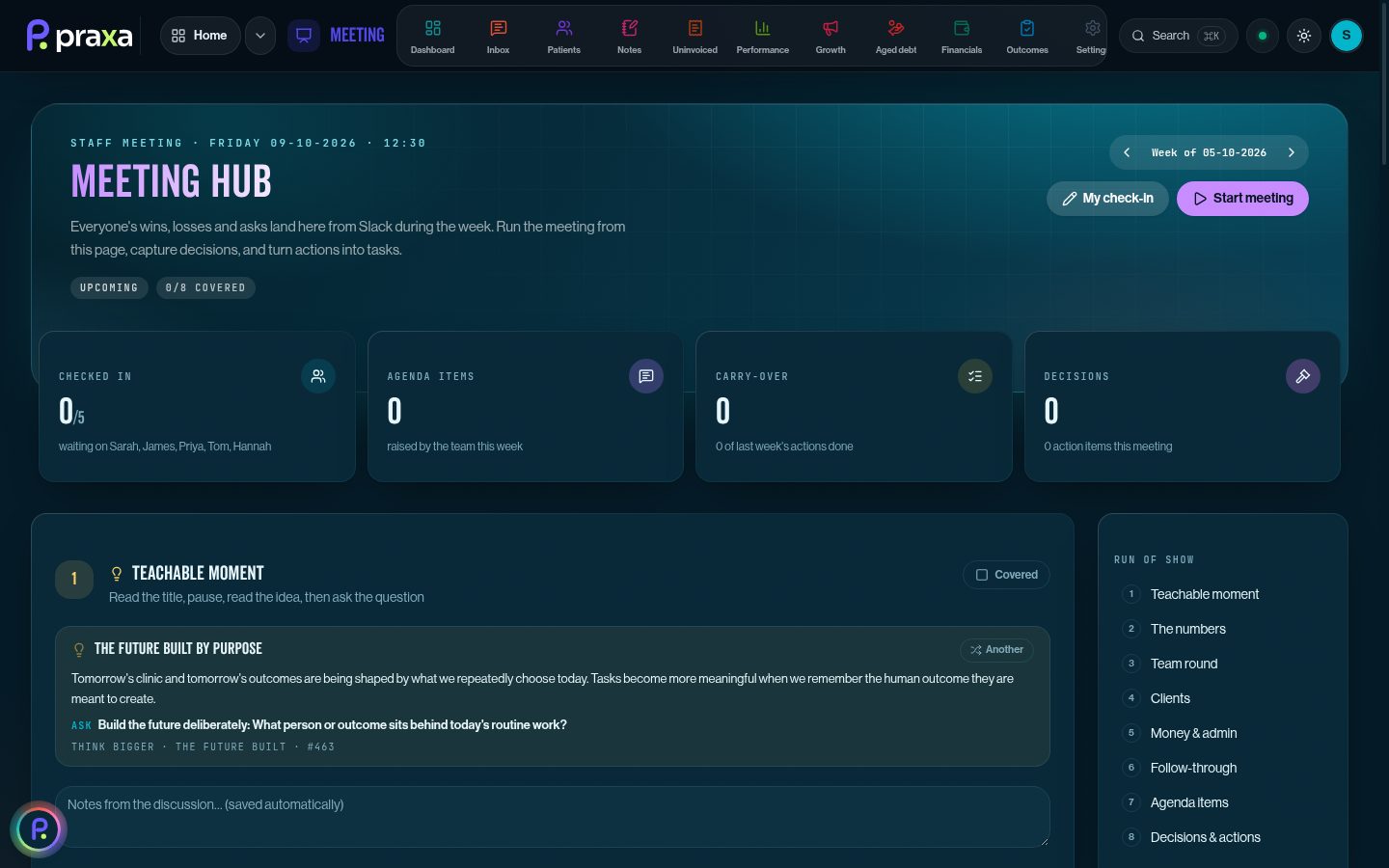
Task: Click the Meeting screen icon
Action: [304, 36]
